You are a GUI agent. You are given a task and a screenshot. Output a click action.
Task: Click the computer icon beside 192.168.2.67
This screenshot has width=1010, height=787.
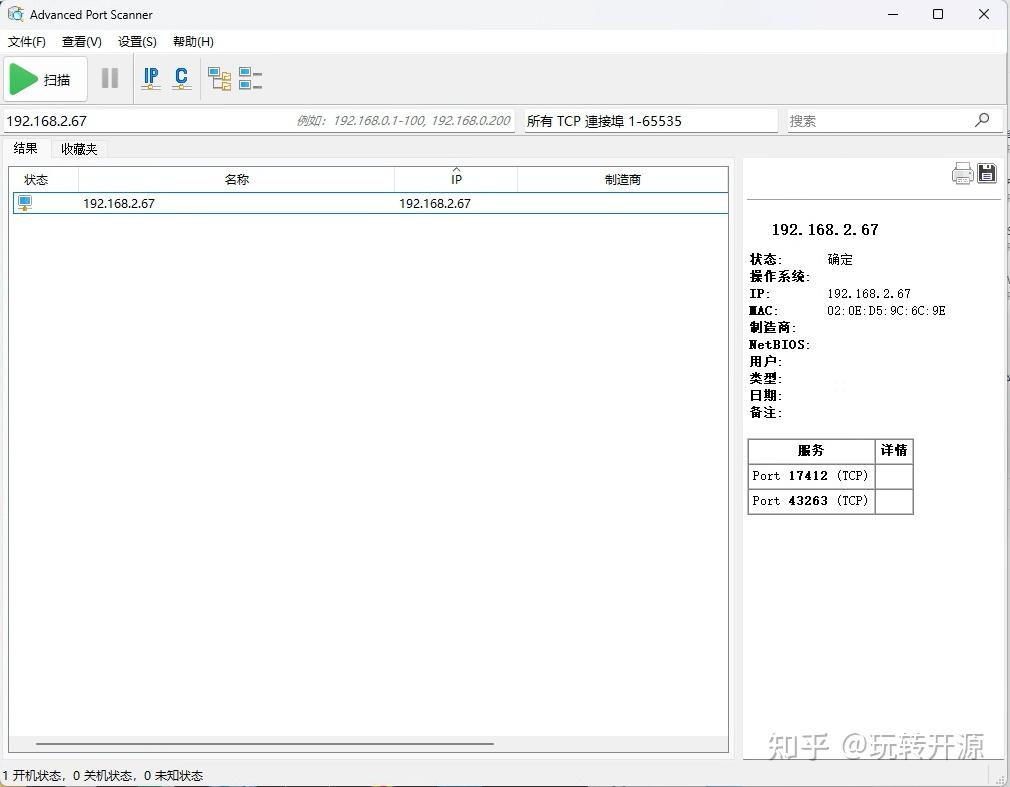23,203
